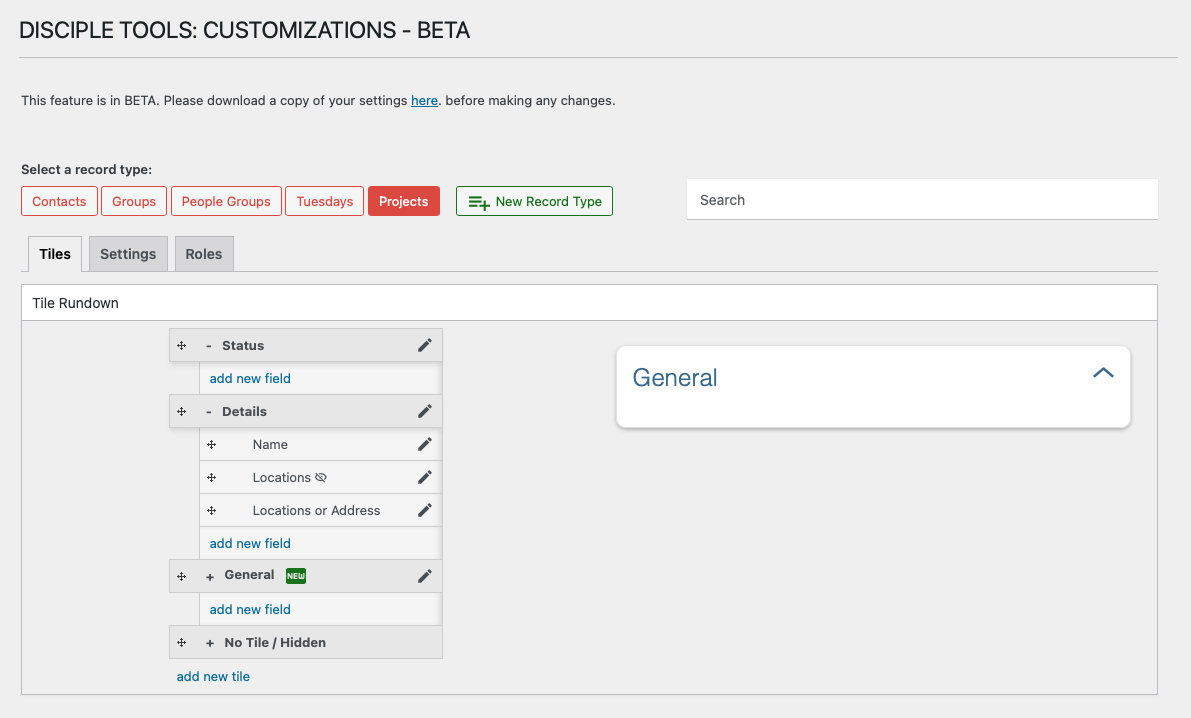Expand the General tile with plus sign
The height and width of the screenshot is (718, 1191).
click(210, 576)
